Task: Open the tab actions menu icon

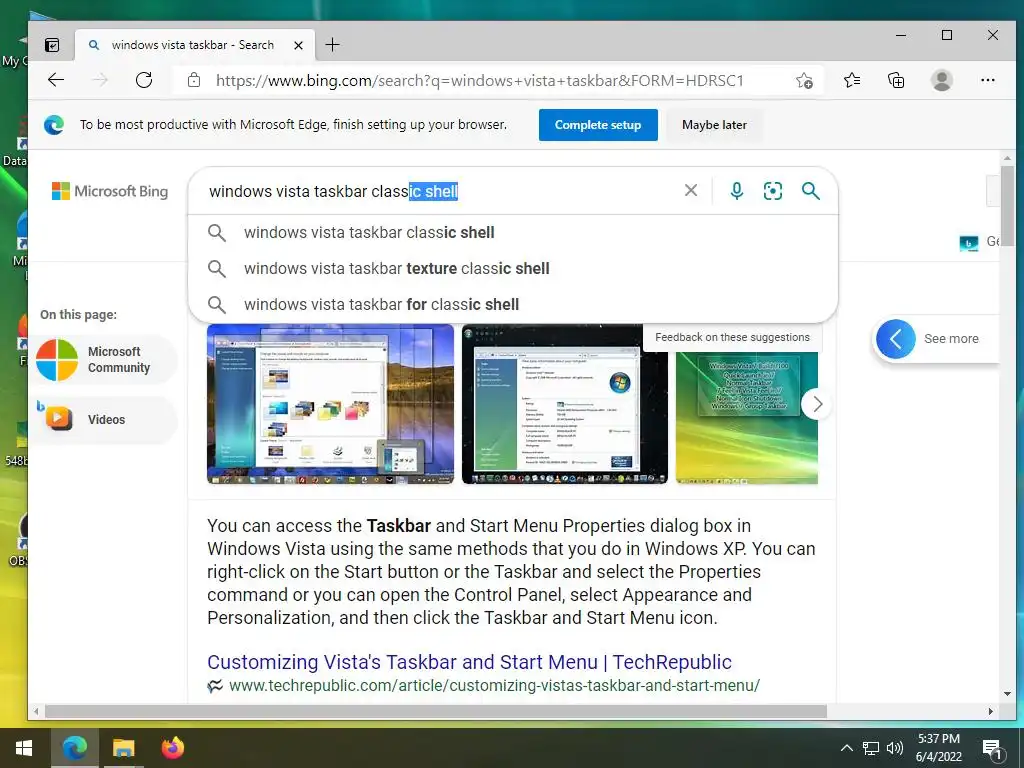Action: click(52, 45)
